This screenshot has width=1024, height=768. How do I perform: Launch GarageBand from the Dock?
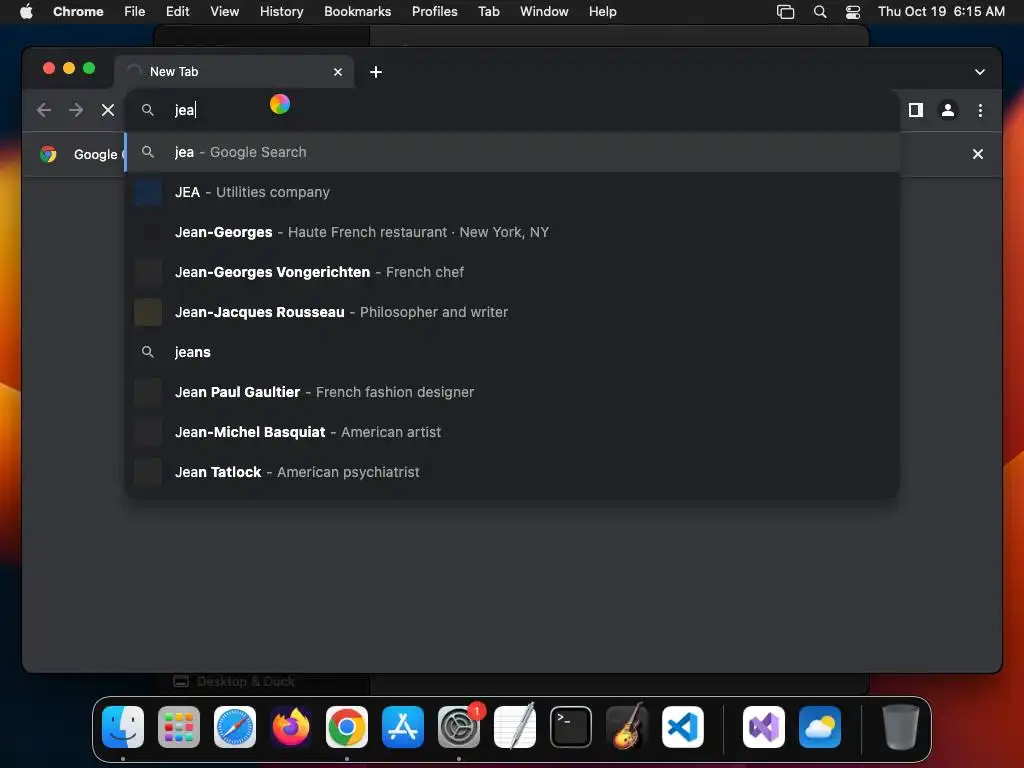coord(627,727)
